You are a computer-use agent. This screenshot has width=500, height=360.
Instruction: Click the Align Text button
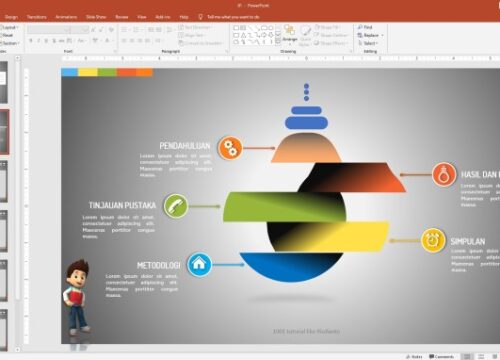[191, 35]
